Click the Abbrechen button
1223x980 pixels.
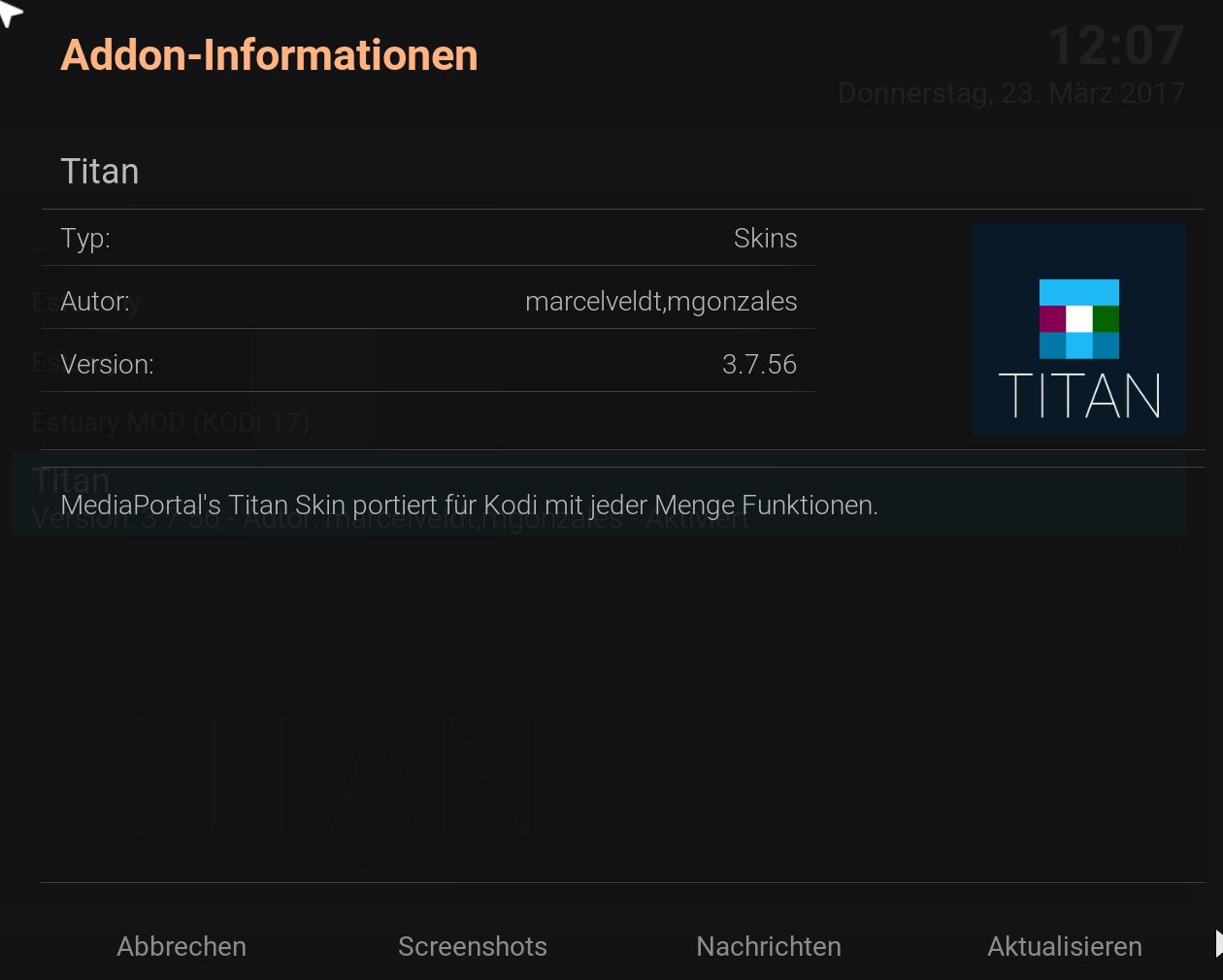coord(182,946)
